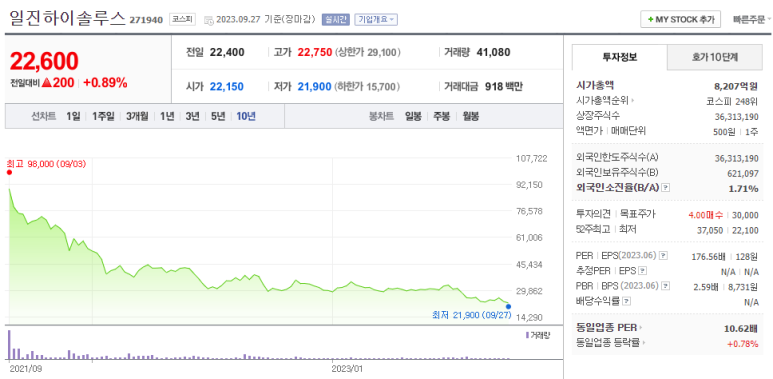Open the 동일업종 등락률 link
The image size is (773, 379).
pos(611,343)
